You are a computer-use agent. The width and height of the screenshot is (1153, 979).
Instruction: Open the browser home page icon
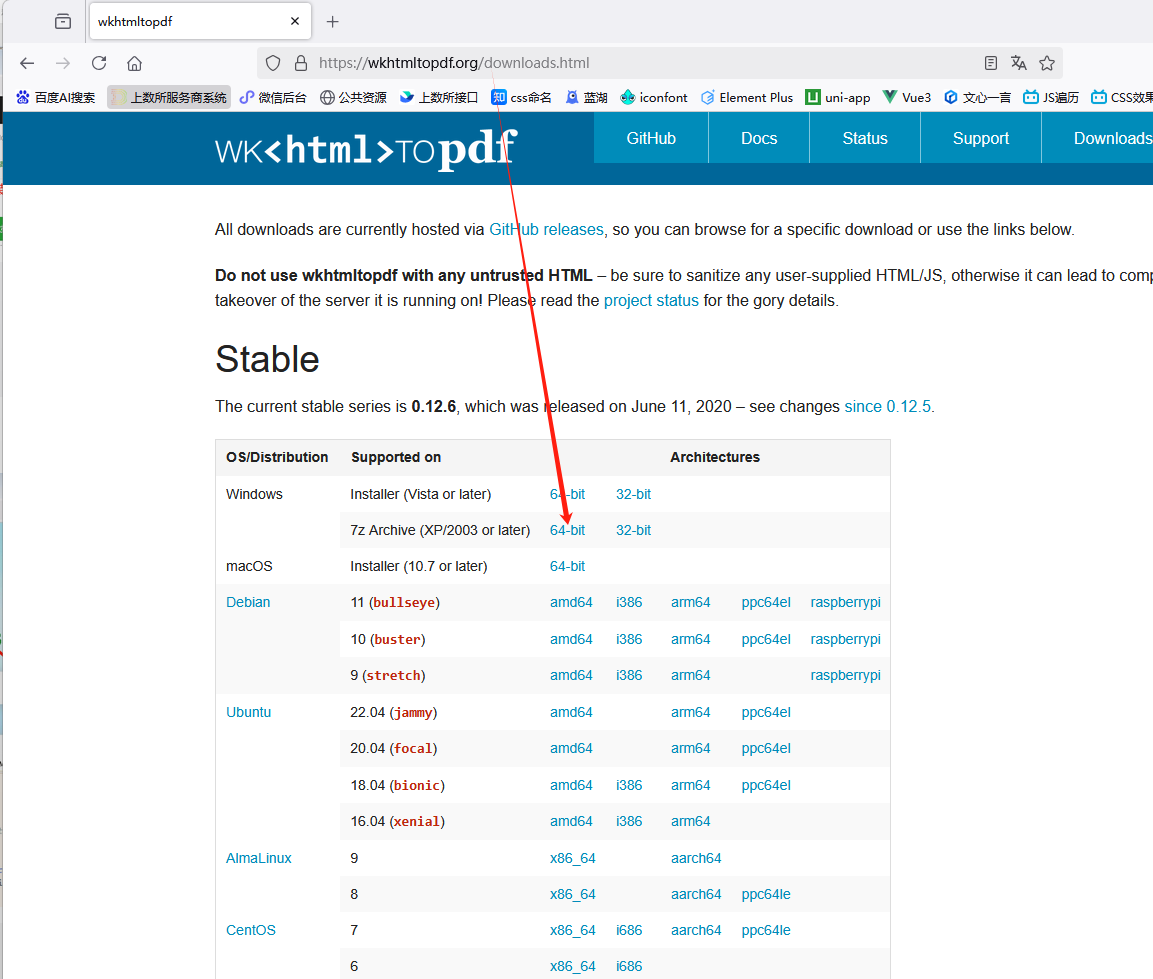[135, 63]
